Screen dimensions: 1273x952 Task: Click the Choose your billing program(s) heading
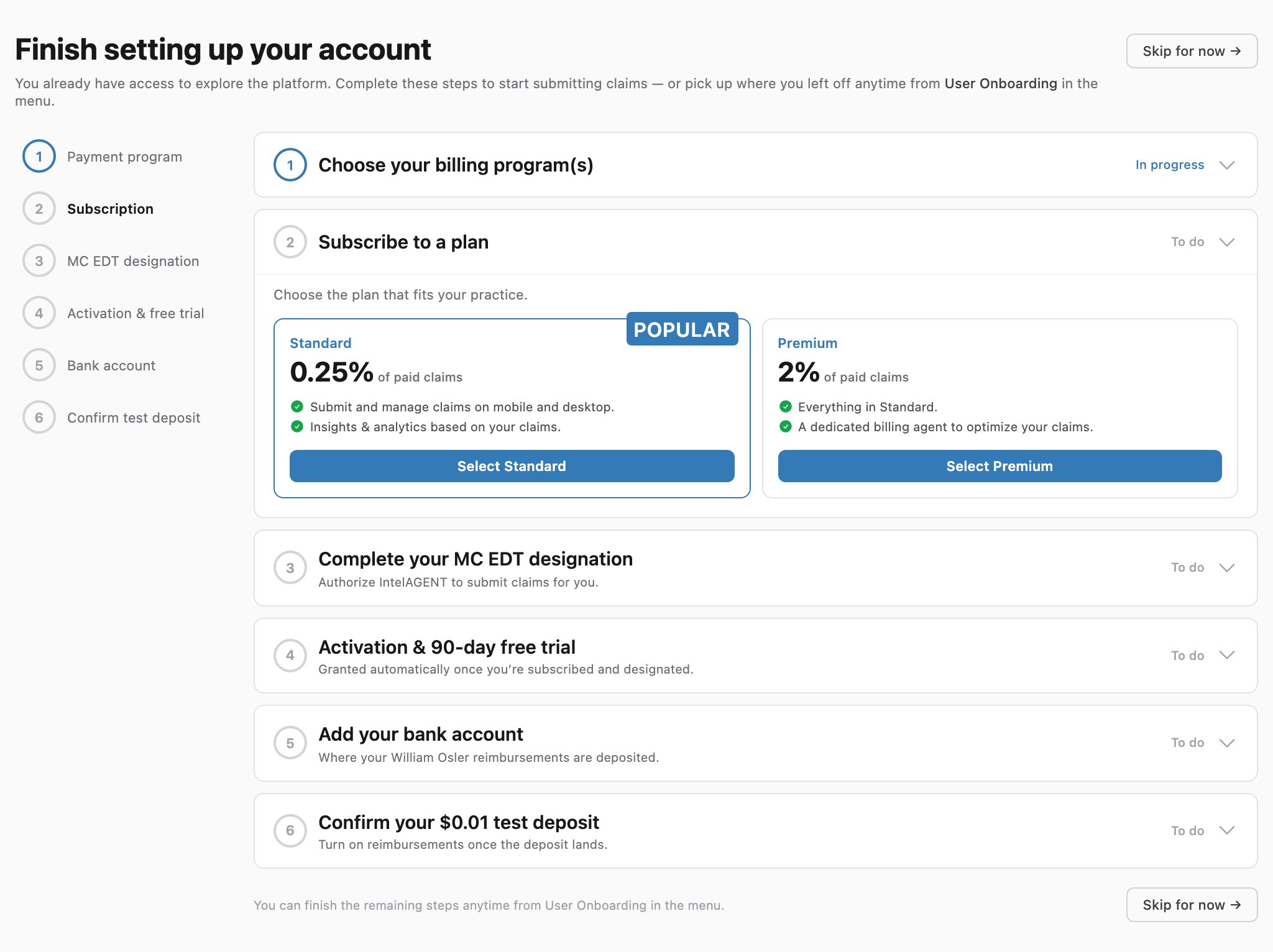tap(456, 165)
